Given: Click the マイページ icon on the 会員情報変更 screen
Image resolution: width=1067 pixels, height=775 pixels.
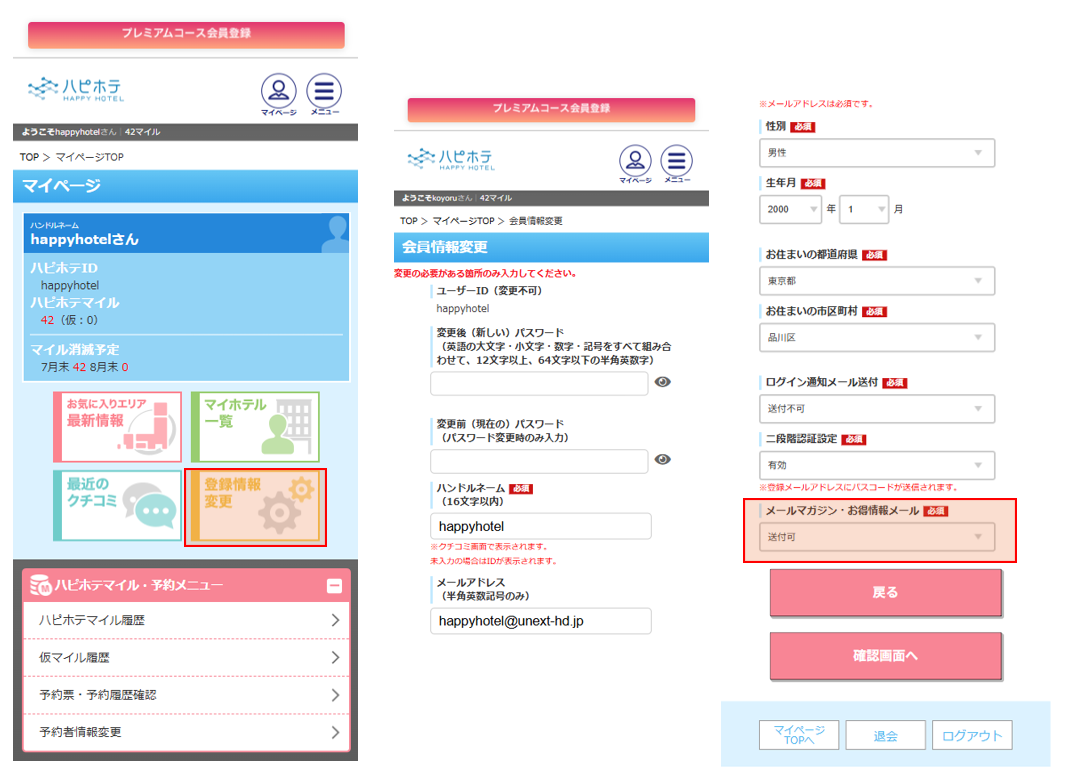Looking at the screenshot, I should (635, 164).
